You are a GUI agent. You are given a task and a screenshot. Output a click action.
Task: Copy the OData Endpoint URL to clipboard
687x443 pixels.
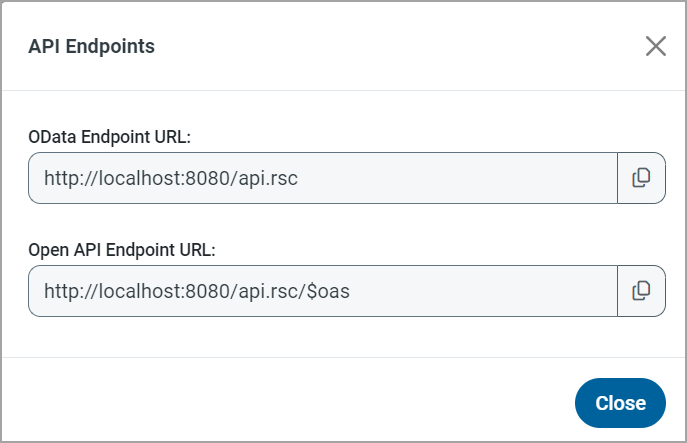pos(641,178)
